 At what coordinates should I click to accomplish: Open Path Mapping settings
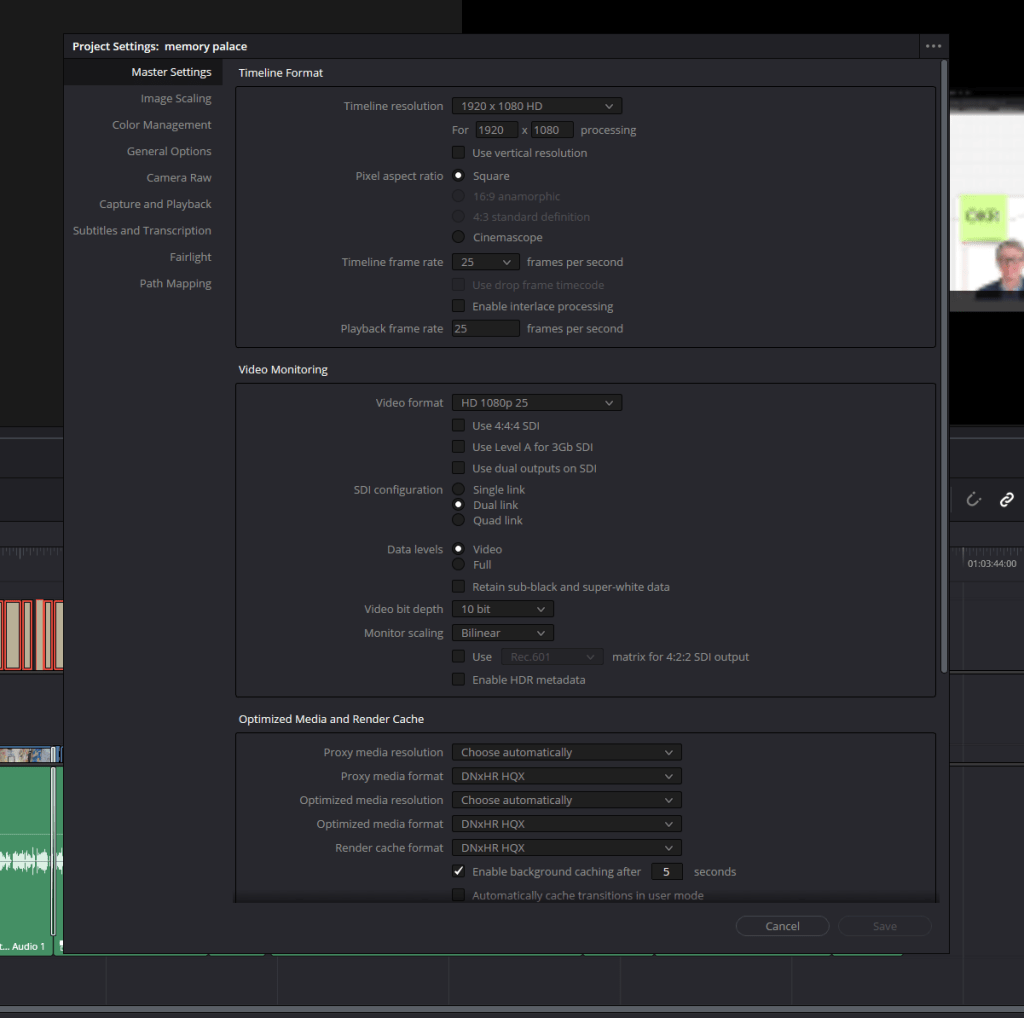click(x=175, y=283)
